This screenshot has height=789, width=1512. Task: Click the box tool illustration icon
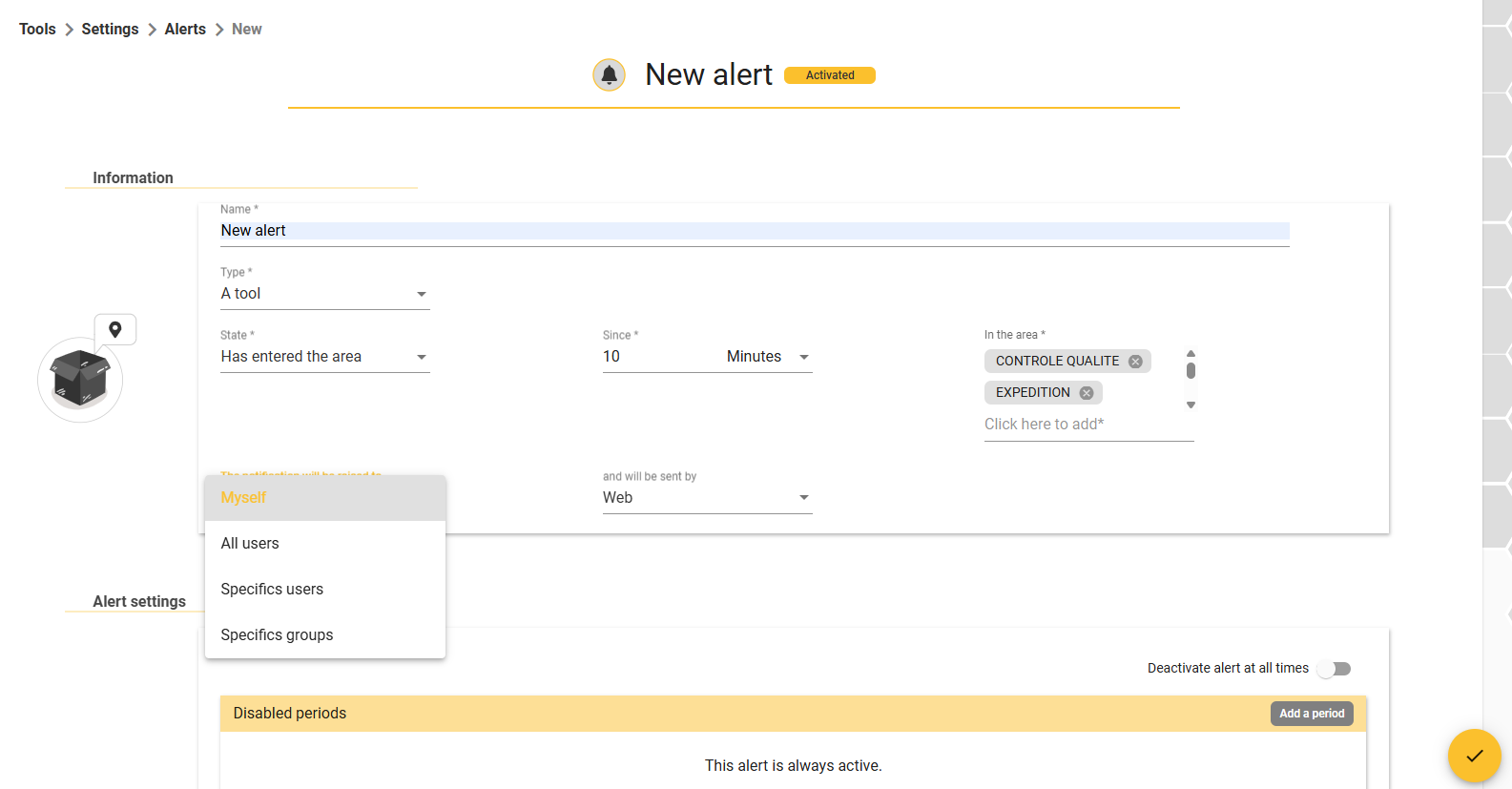coord(80,380)
